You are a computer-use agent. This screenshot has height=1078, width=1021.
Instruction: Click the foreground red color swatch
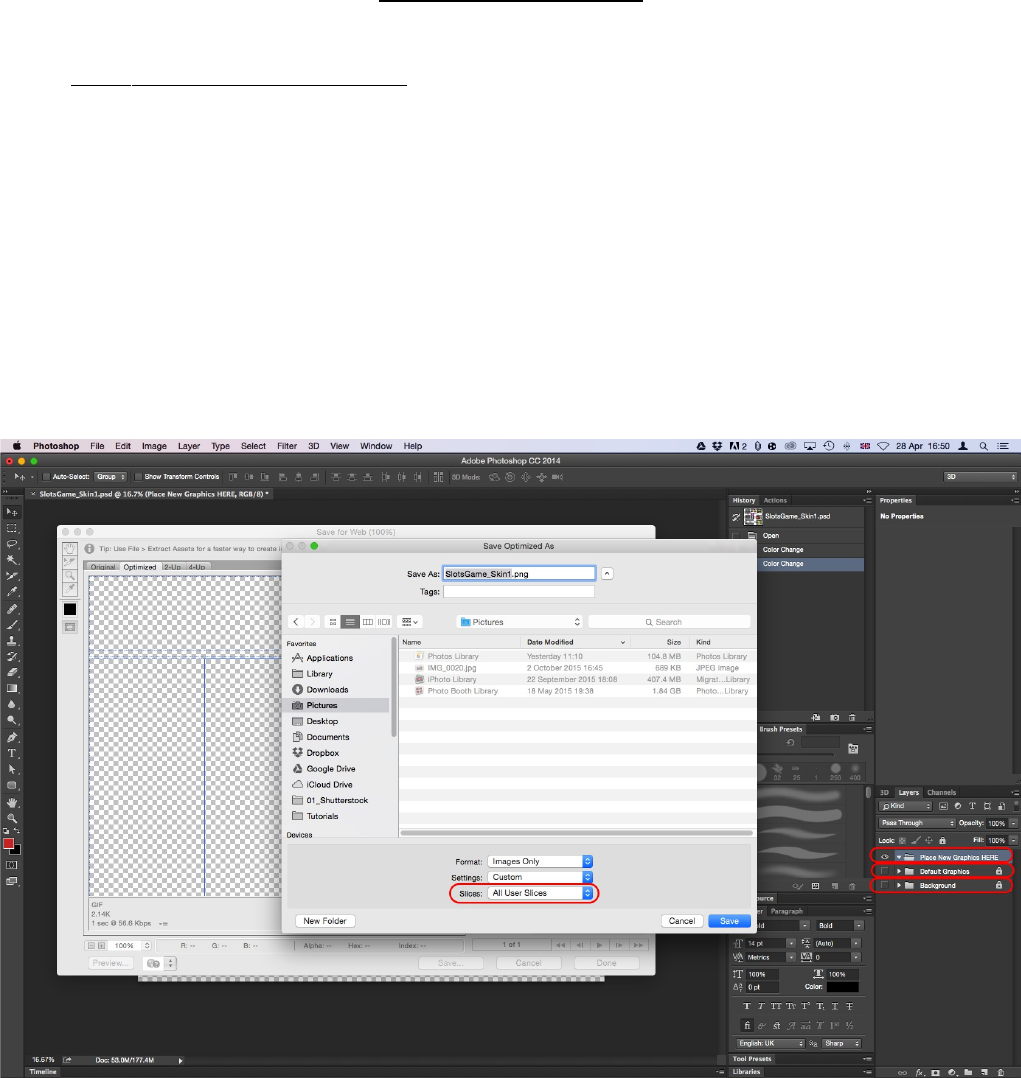pyautogui.click(x=8, y=844)
